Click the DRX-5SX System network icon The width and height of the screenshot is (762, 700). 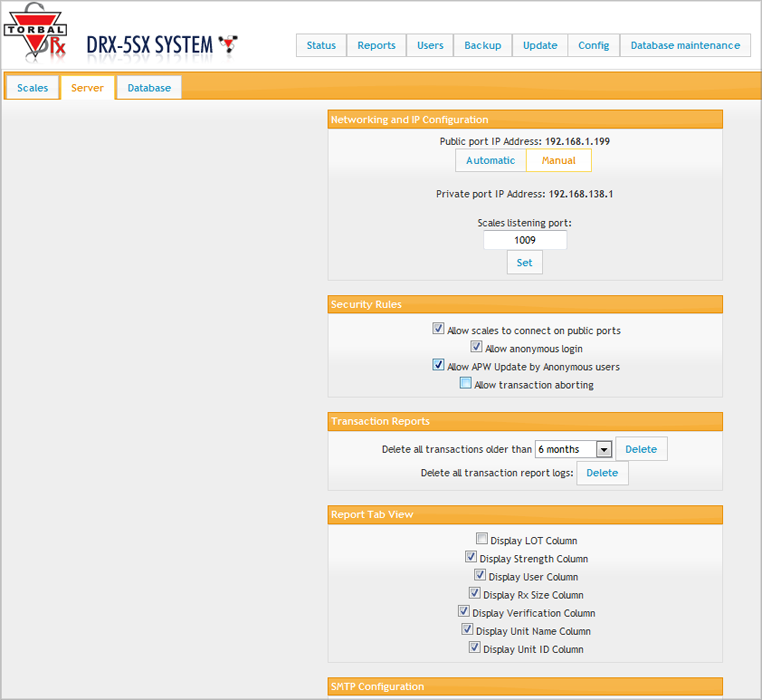point(229,44)
